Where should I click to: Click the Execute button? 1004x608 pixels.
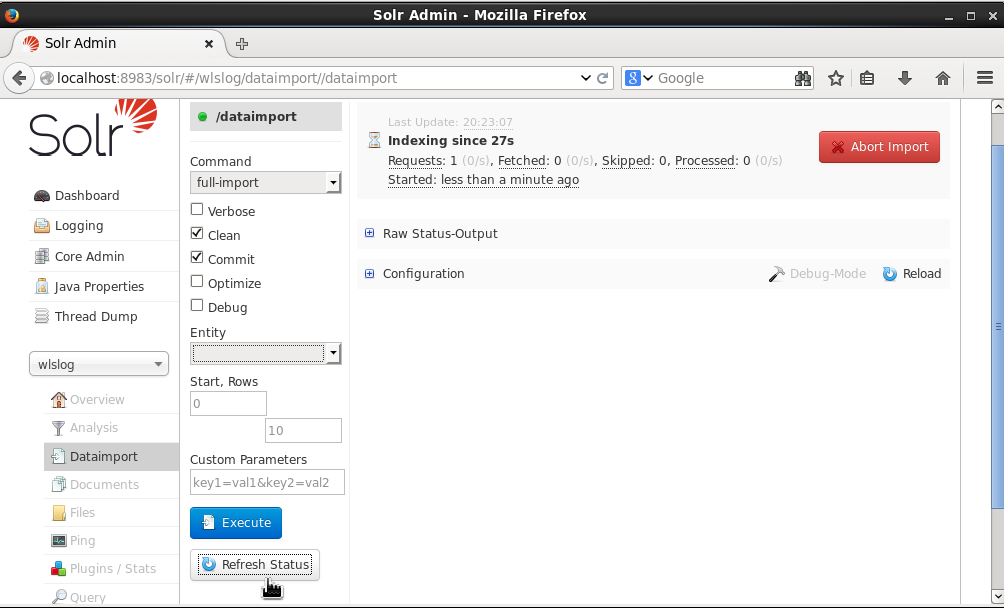point(236,523)
